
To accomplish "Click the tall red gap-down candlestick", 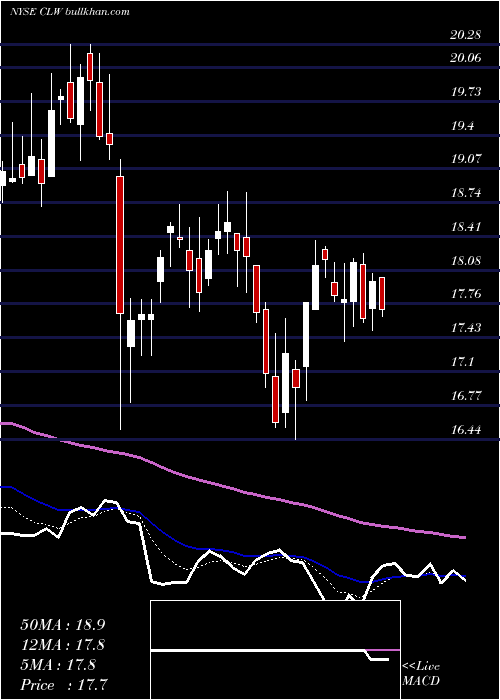I will tap(120, 245).
